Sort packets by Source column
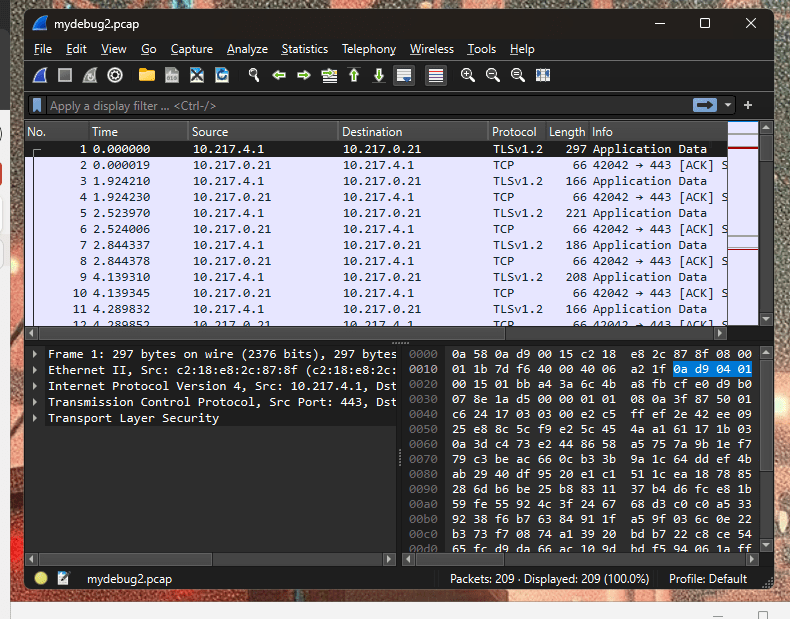This screenshot has height=619, width=790. [264, 132]
